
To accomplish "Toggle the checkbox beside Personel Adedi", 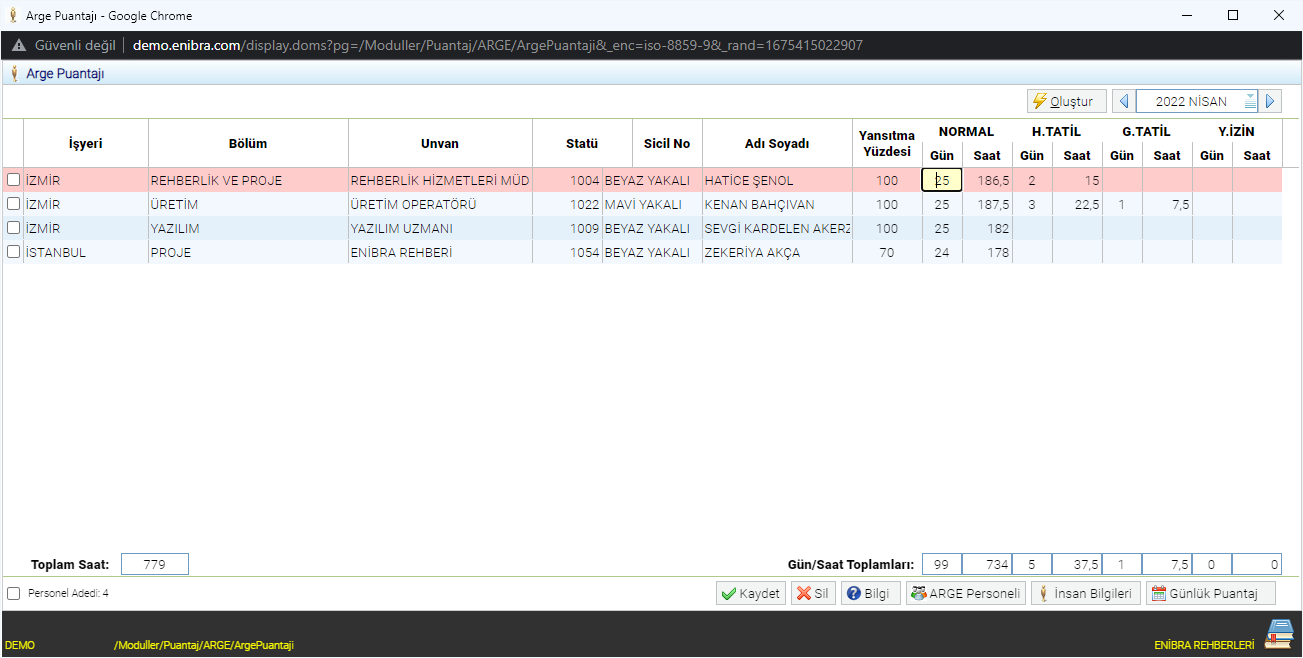I will pyautogui.click(x=13, y=593).
